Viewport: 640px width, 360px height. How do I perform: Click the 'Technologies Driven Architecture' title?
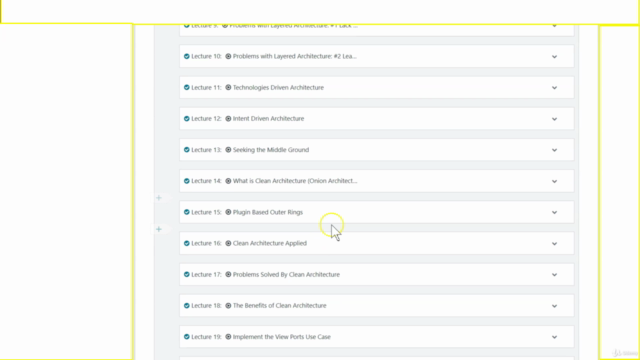[x=278, y=87]
